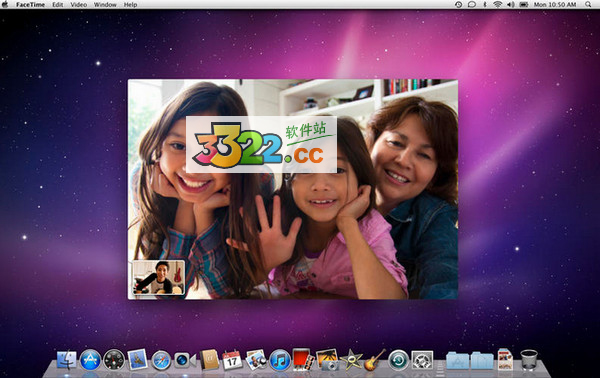Open the Help menu
This screenshot has width=600, height=378.
(x=130, y=5)
